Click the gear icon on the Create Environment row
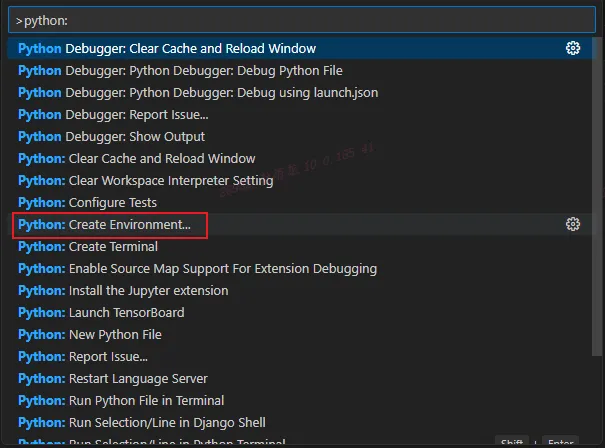605x448 pixels. pos(573,224)
